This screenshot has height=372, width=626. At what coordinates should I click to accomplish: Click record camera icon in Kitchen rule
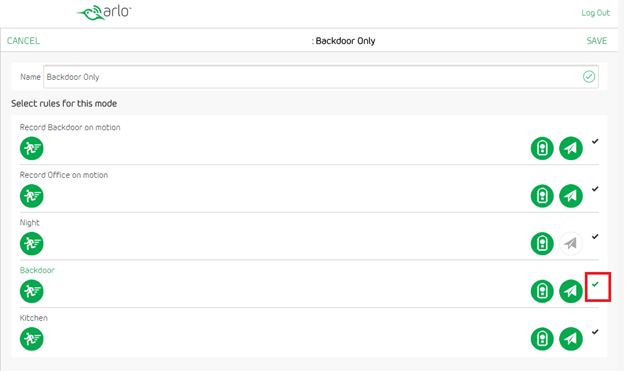[x=542, y=339]
